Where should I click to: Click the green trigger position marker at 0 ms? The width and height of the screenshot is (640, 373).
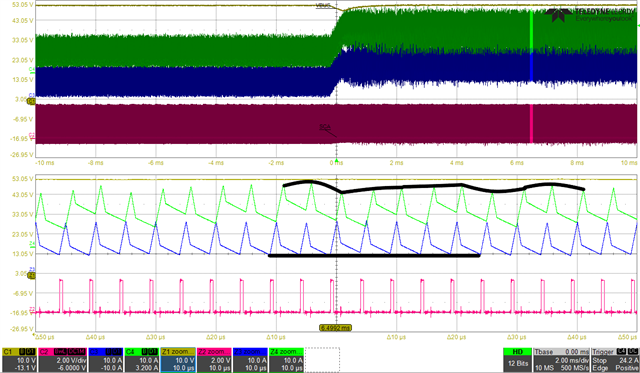coord(336,160)
